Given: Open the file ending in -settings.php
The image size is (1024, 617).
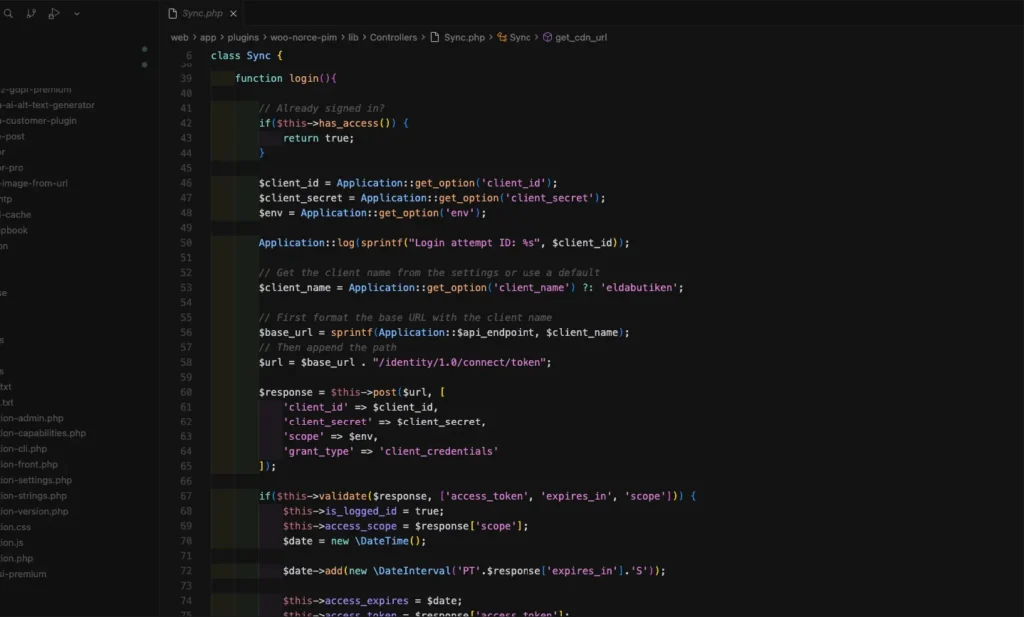Looking at the screenshot, I should 34,480.
